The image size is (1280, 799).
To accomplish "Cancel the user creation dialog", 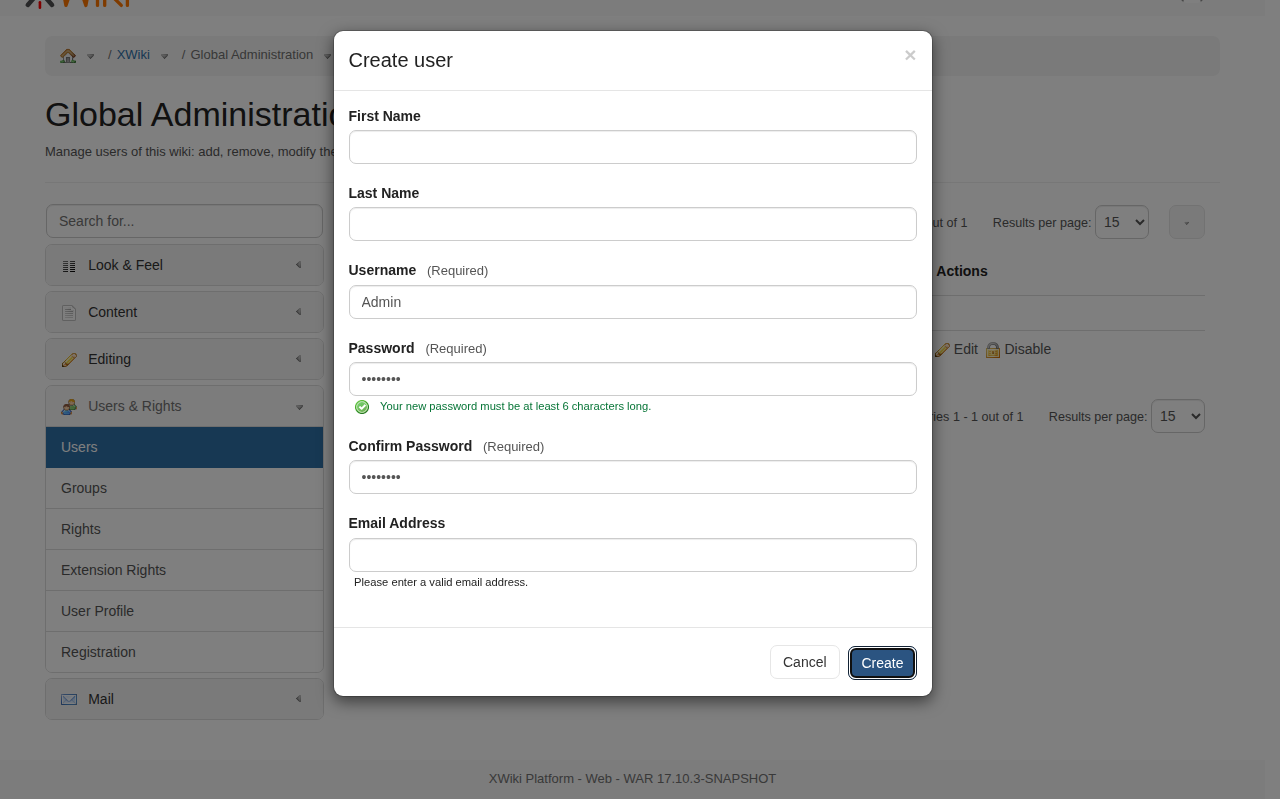I will pyautogui.click(x=804, y=662).
